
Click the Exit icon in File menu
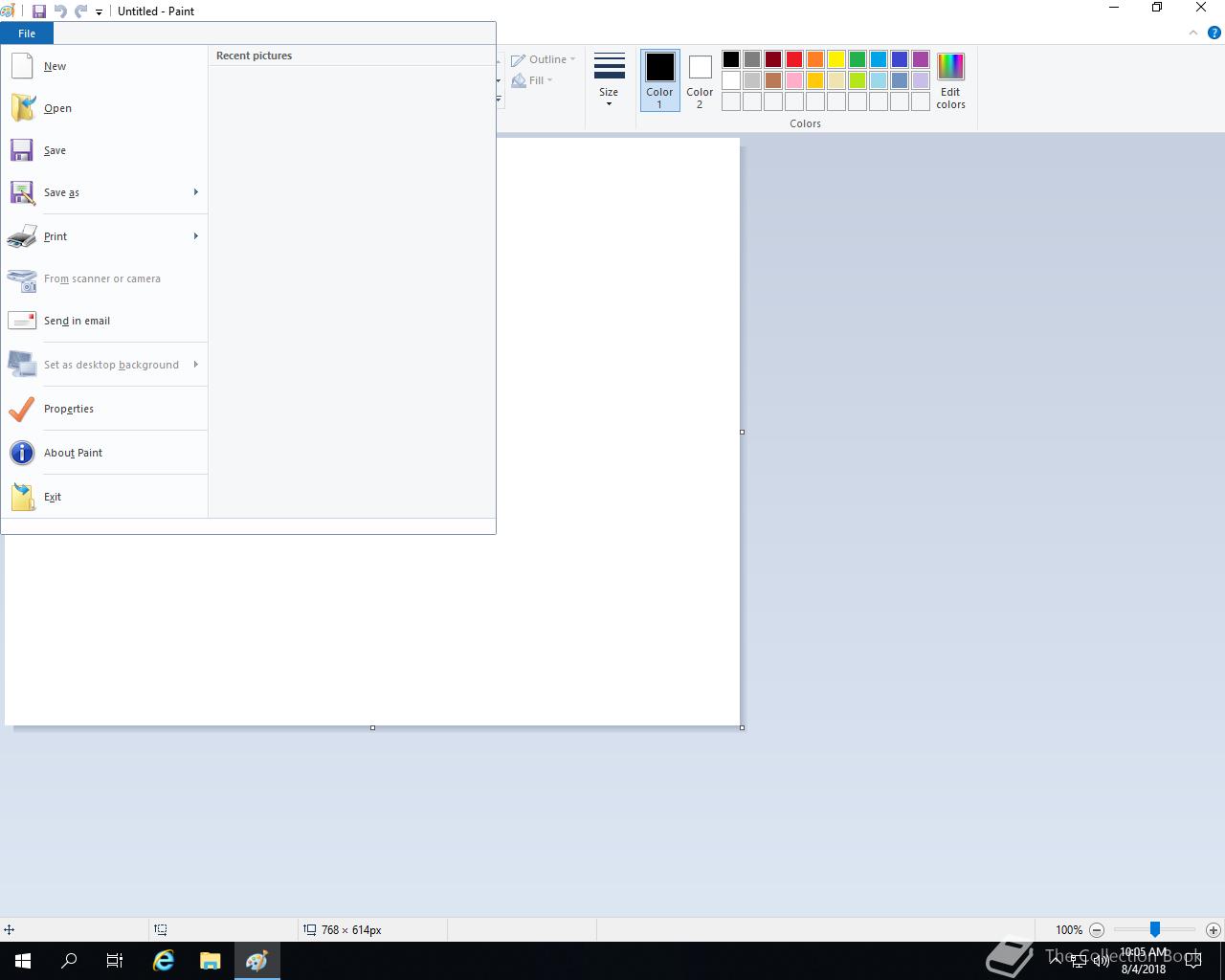pos(22,497)
